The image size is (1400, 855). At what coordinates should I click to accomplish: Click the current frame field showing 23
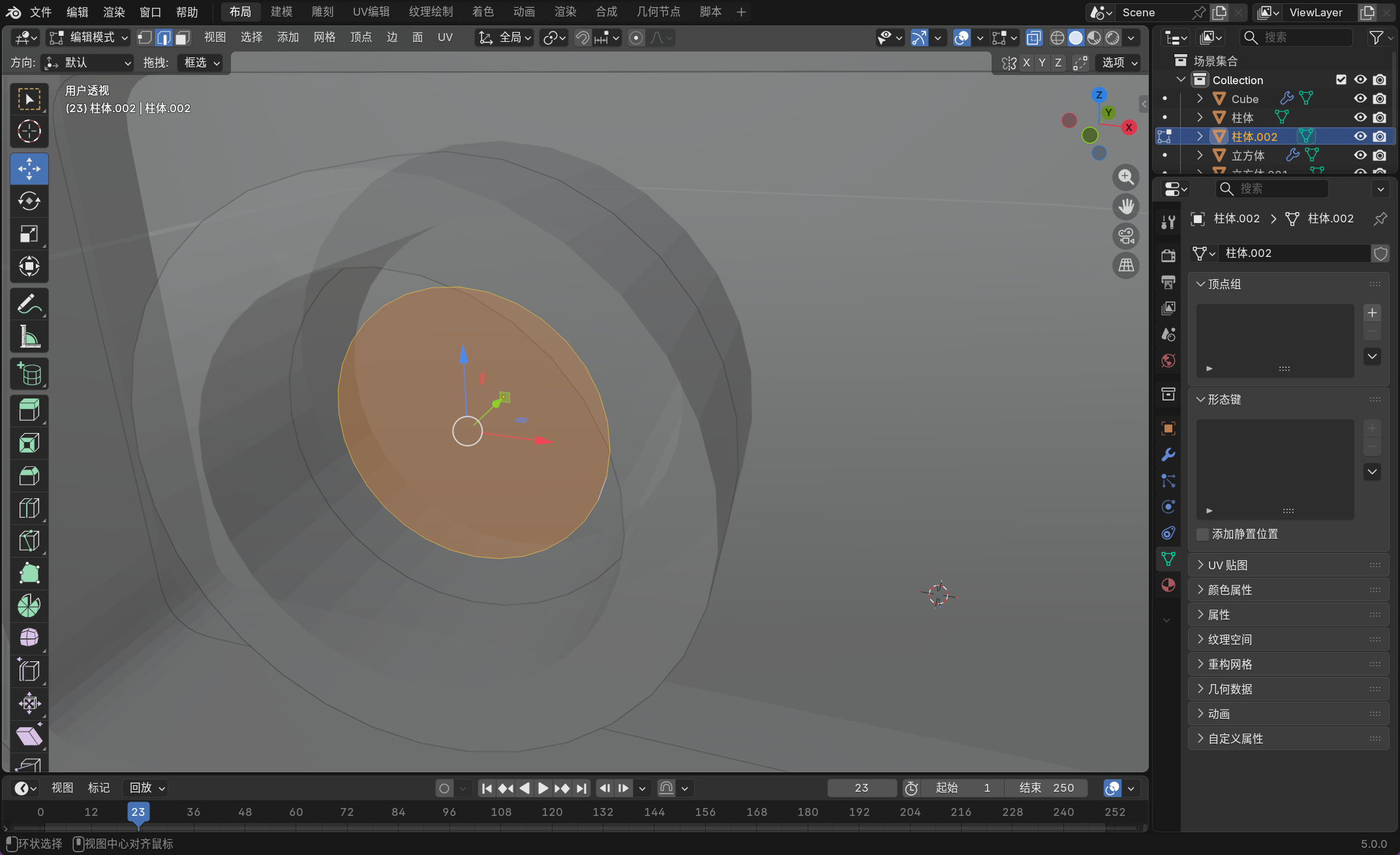(x=861, y=788)
